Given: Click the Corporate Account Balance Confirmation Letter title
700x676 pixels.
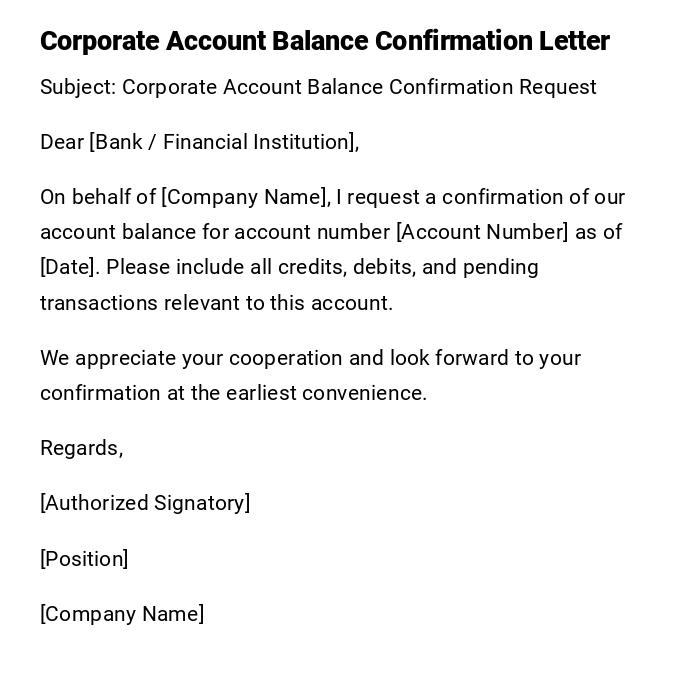Looking at the screenshot, I should coord(324,41).
